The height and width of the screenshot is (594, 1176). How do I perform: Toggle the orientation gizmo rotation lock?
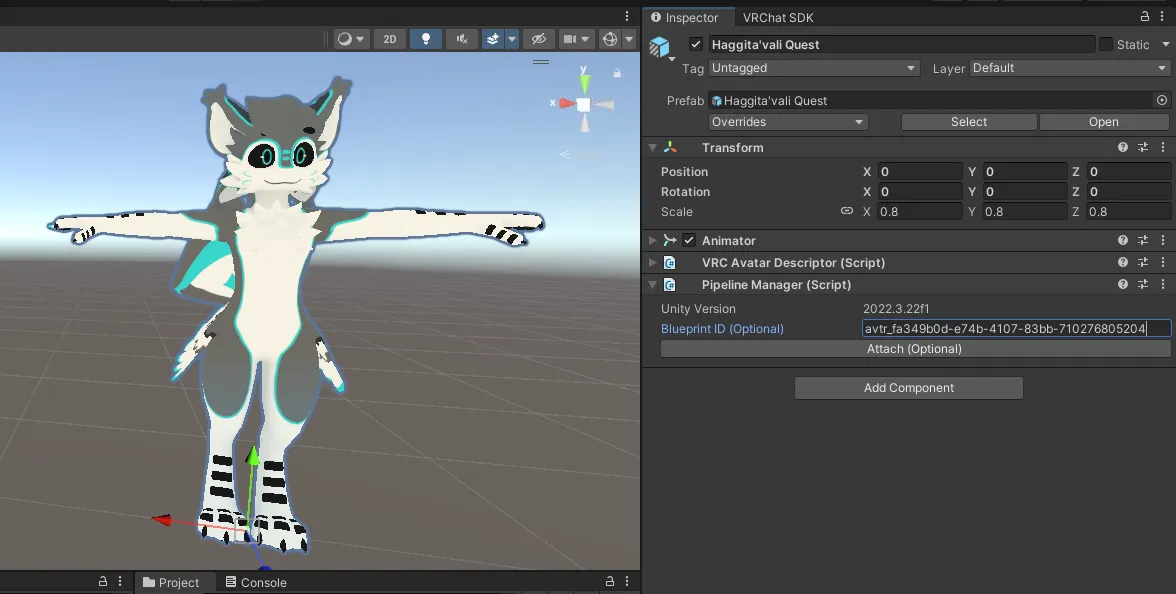(x=616, y=73)
